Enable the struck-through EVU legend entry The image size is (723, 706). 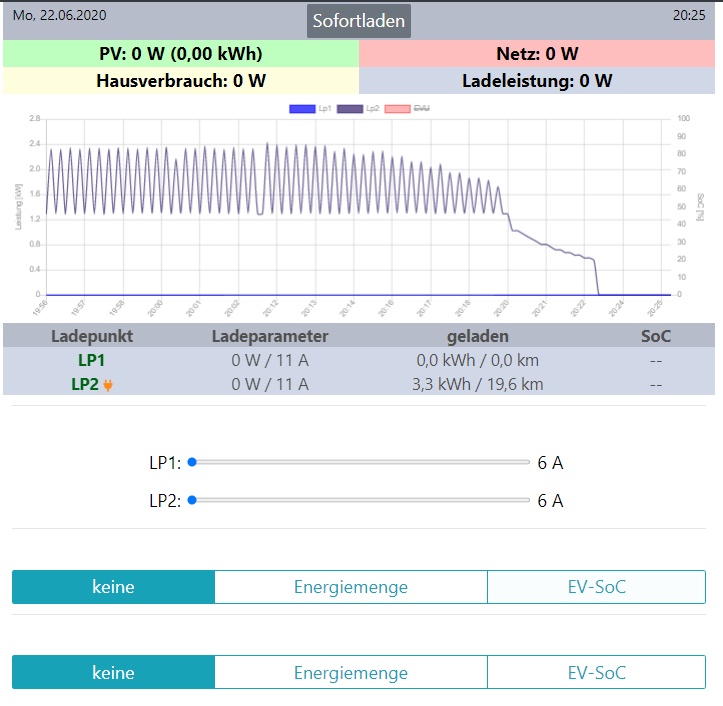(x=398, y=108)
